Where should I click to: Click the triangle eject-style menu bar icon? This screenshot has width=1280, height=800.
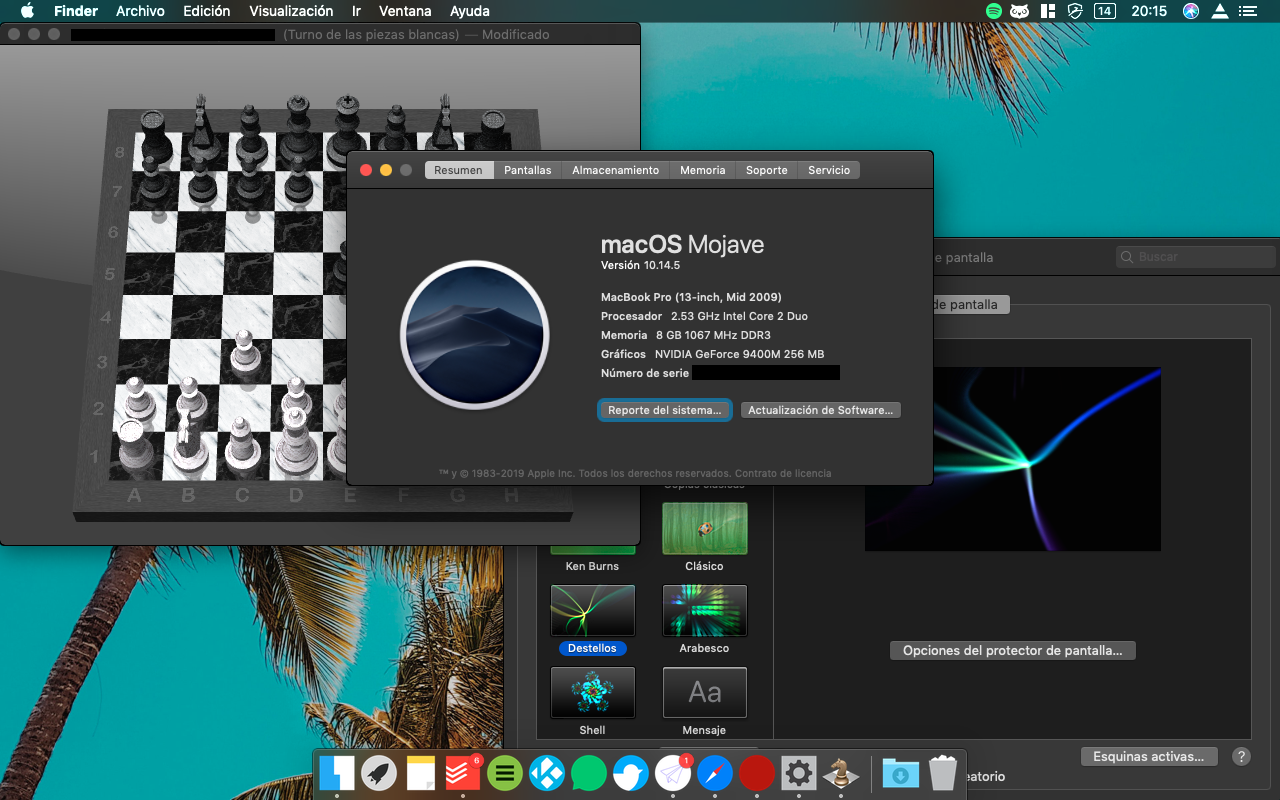tap(1220, 11)
